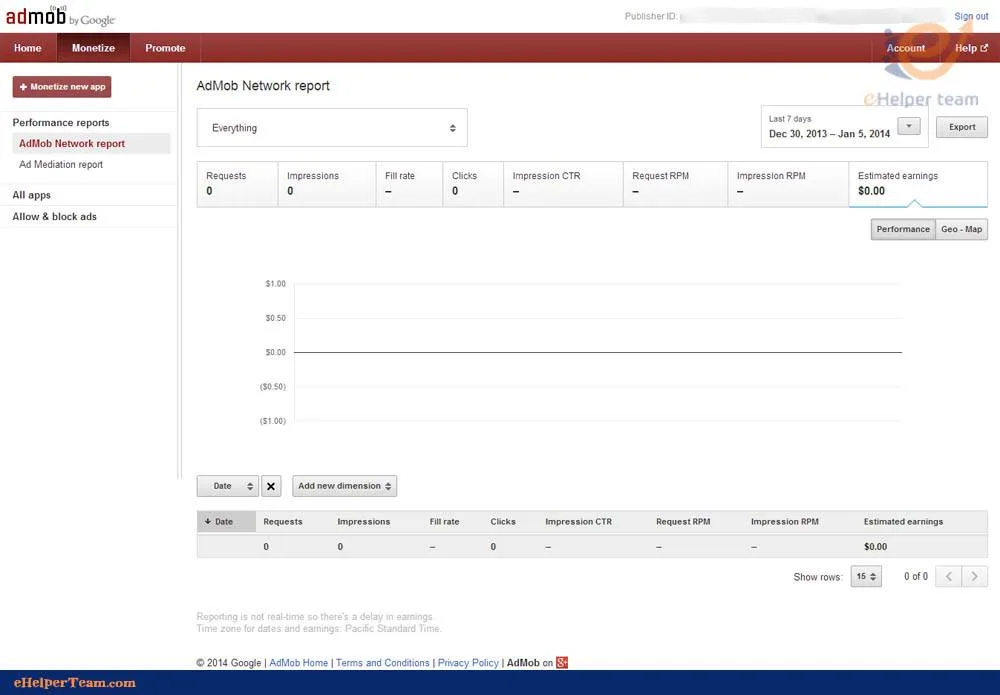
Task: Open Add new dimension dropdown
Action: [x=344, y=486]
